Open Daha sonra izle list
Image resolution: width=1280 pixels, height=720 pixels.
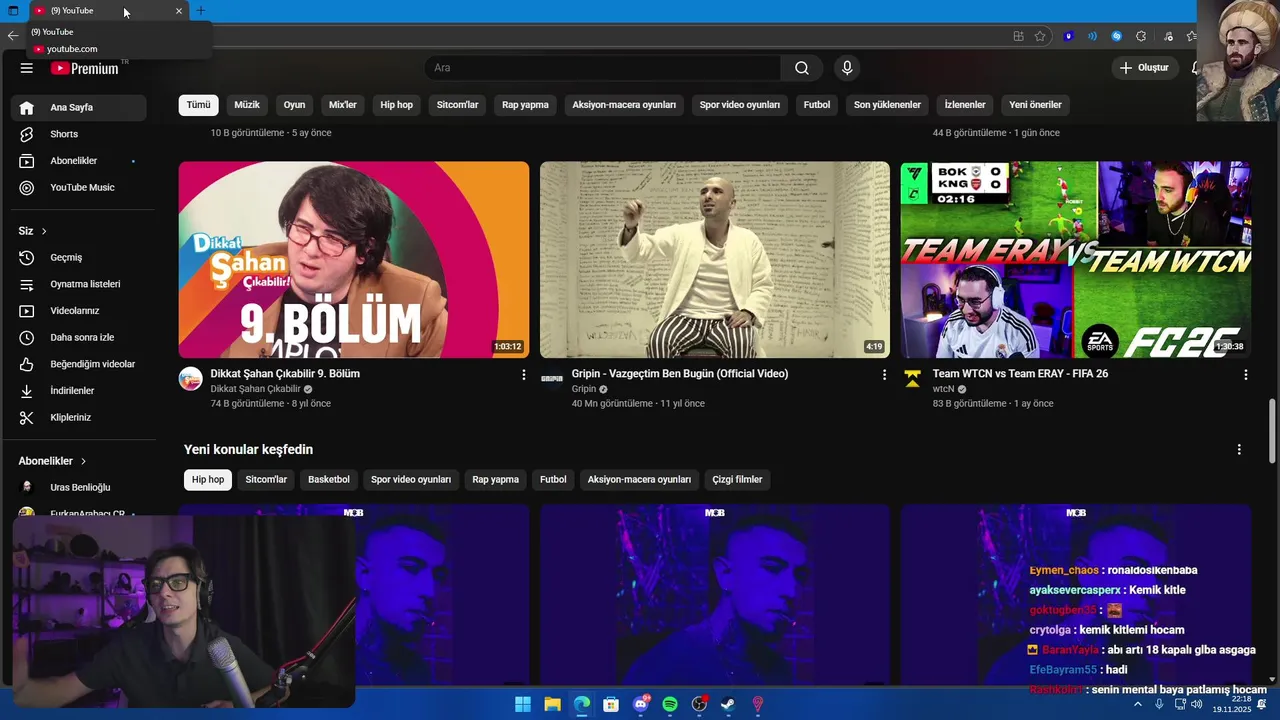pos(80,337)
